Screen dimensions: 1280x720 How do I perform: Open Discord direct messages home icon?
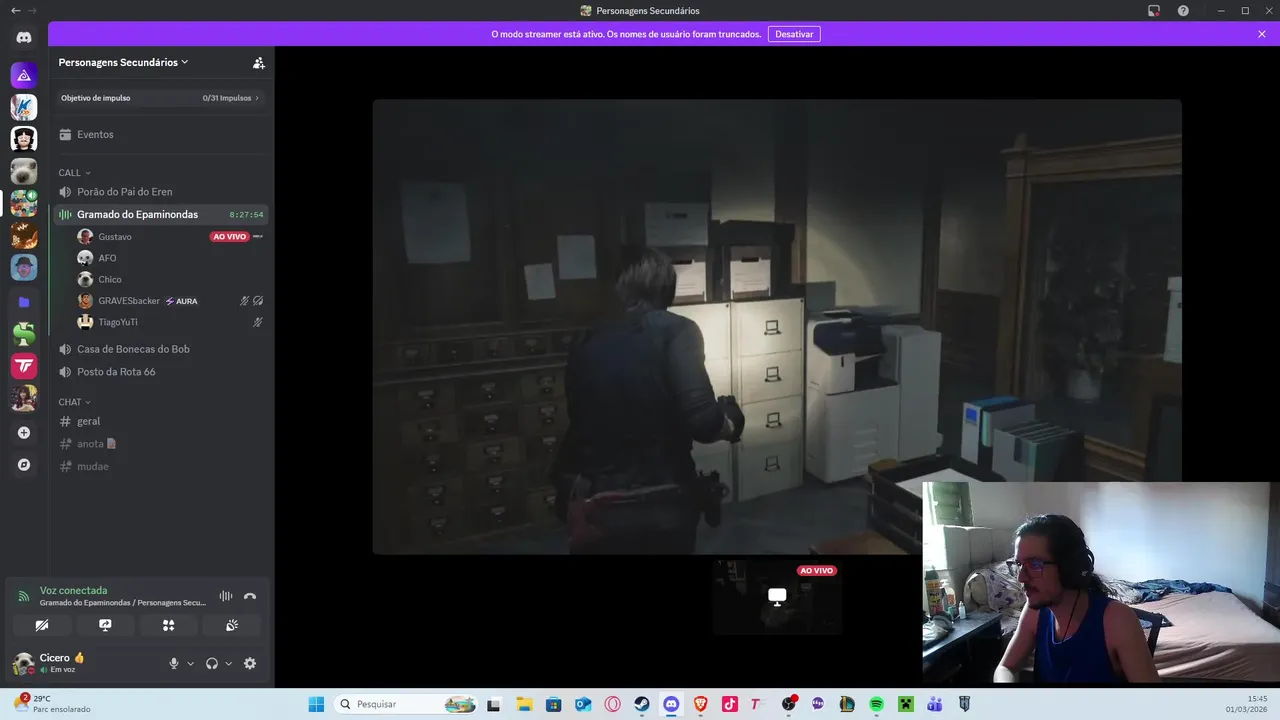click(24, 38)
